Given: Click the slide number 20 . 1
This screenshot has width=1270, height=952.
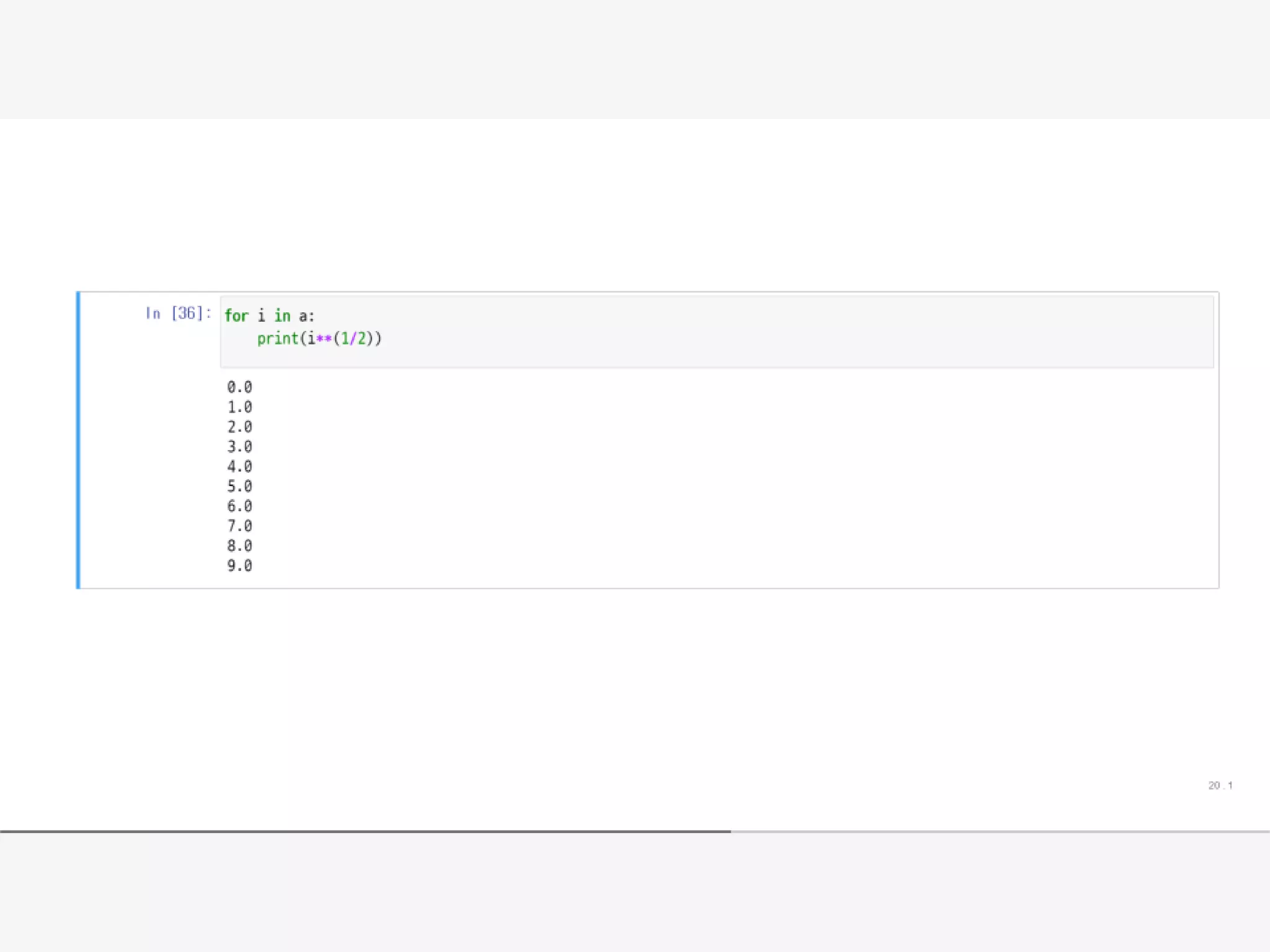Looking at the screenshot, I should (1220, 785).
